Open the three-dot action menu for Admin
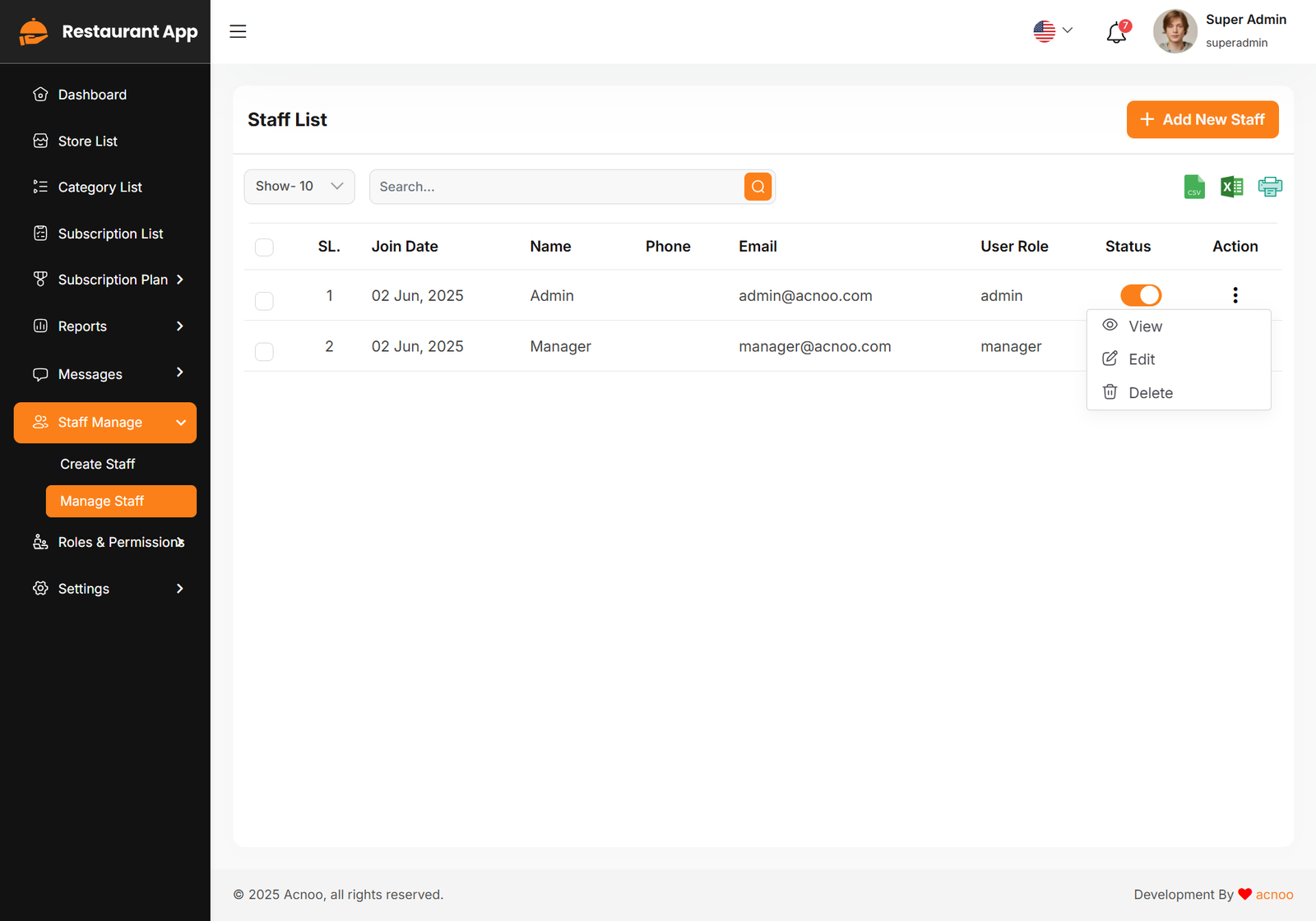 1235,295
